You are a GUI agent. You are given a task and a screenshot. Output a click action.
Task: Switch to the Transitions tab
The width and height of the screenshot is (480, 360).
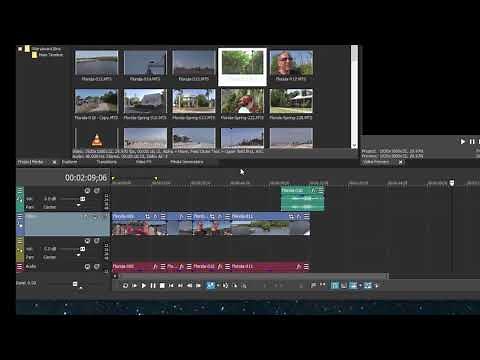point(107,162)
